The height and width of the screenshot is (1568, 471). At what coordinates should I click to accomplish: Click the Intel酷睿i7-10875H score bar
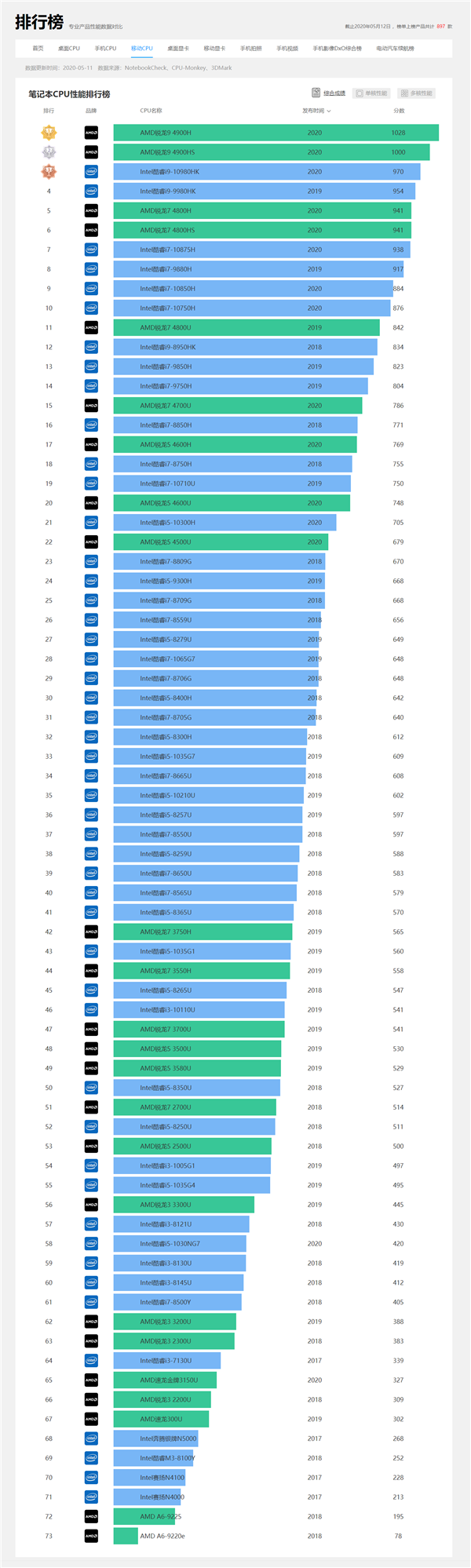[x=262, y=250]
